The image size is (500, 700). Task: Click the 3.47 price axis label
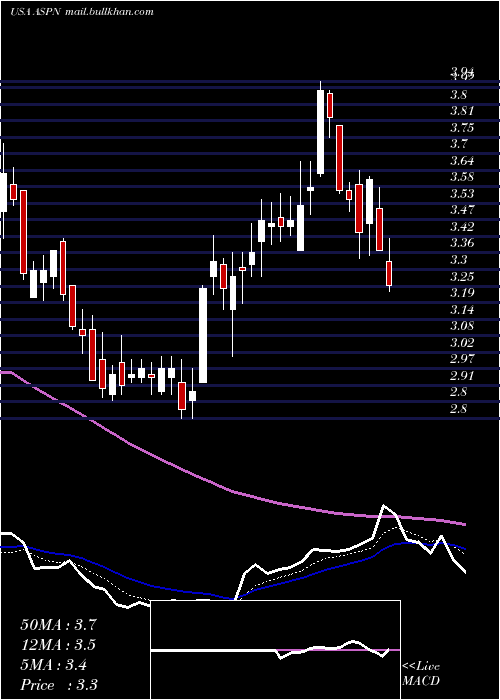tap(462, 210)
